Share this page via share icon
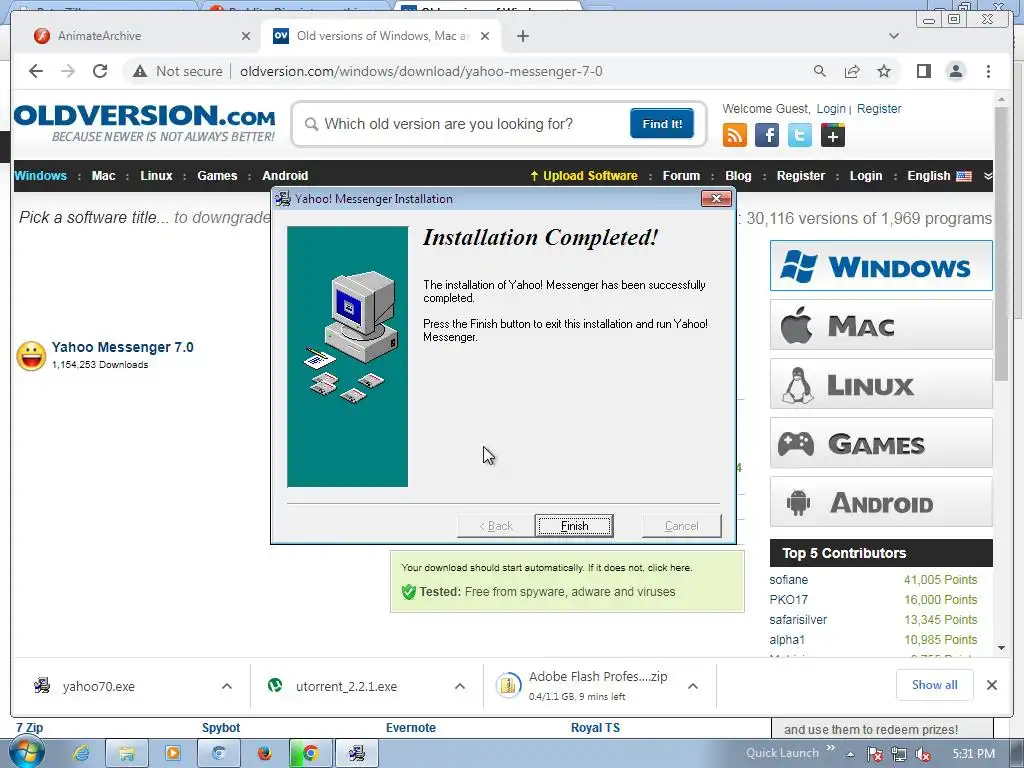 coord(852,71)
